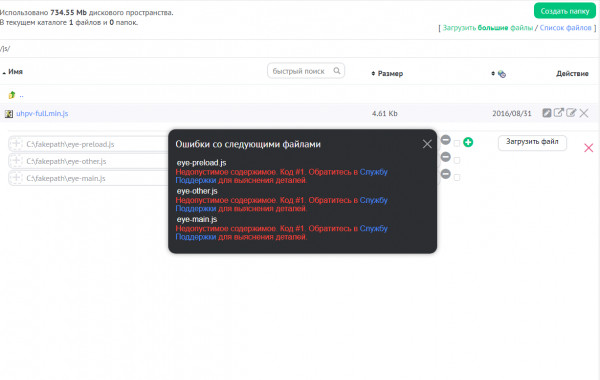600x380 pixels.
Task: Click 'eye-main.js' name in error popup
Action: [x=197, y=219]
